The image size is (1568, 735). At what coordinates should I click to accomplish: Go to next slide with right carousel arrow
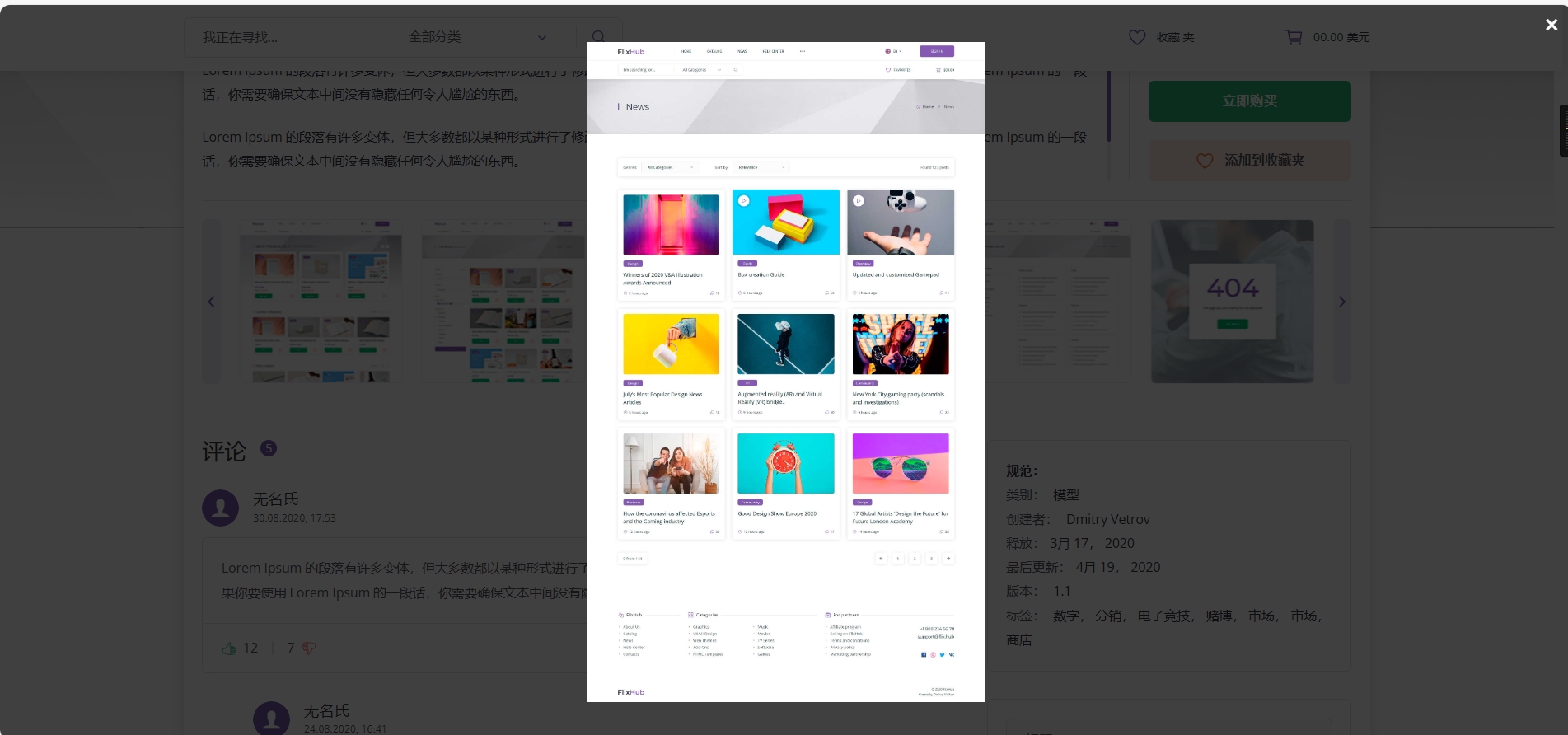click(x=1342, y=302)
